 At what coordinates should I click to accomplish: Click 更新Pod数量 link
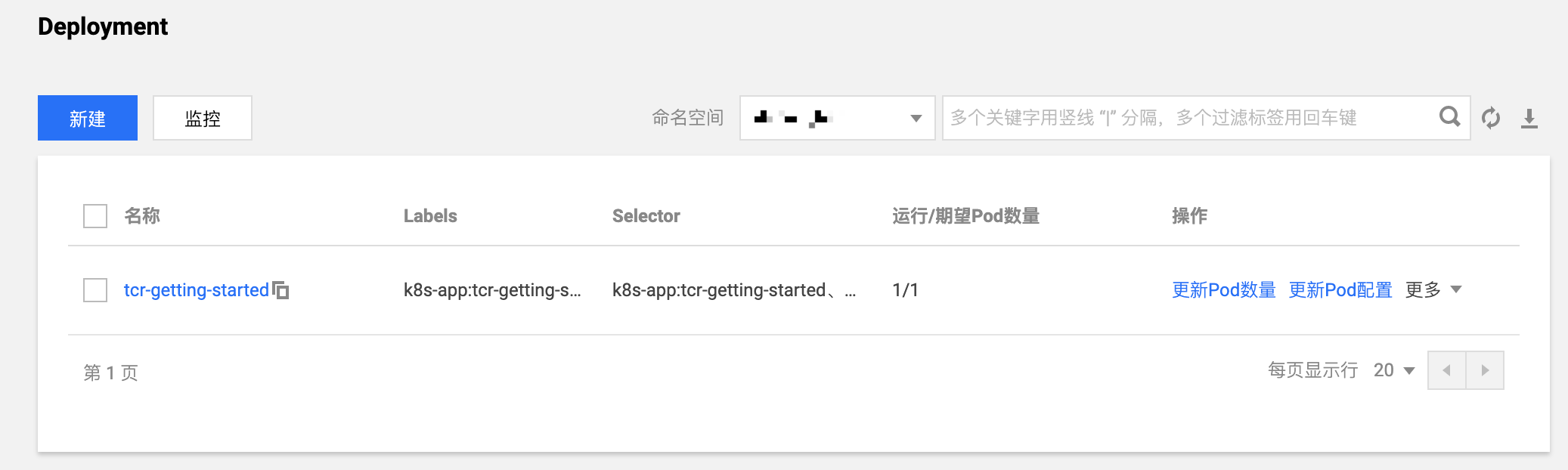click(1224, 290)
